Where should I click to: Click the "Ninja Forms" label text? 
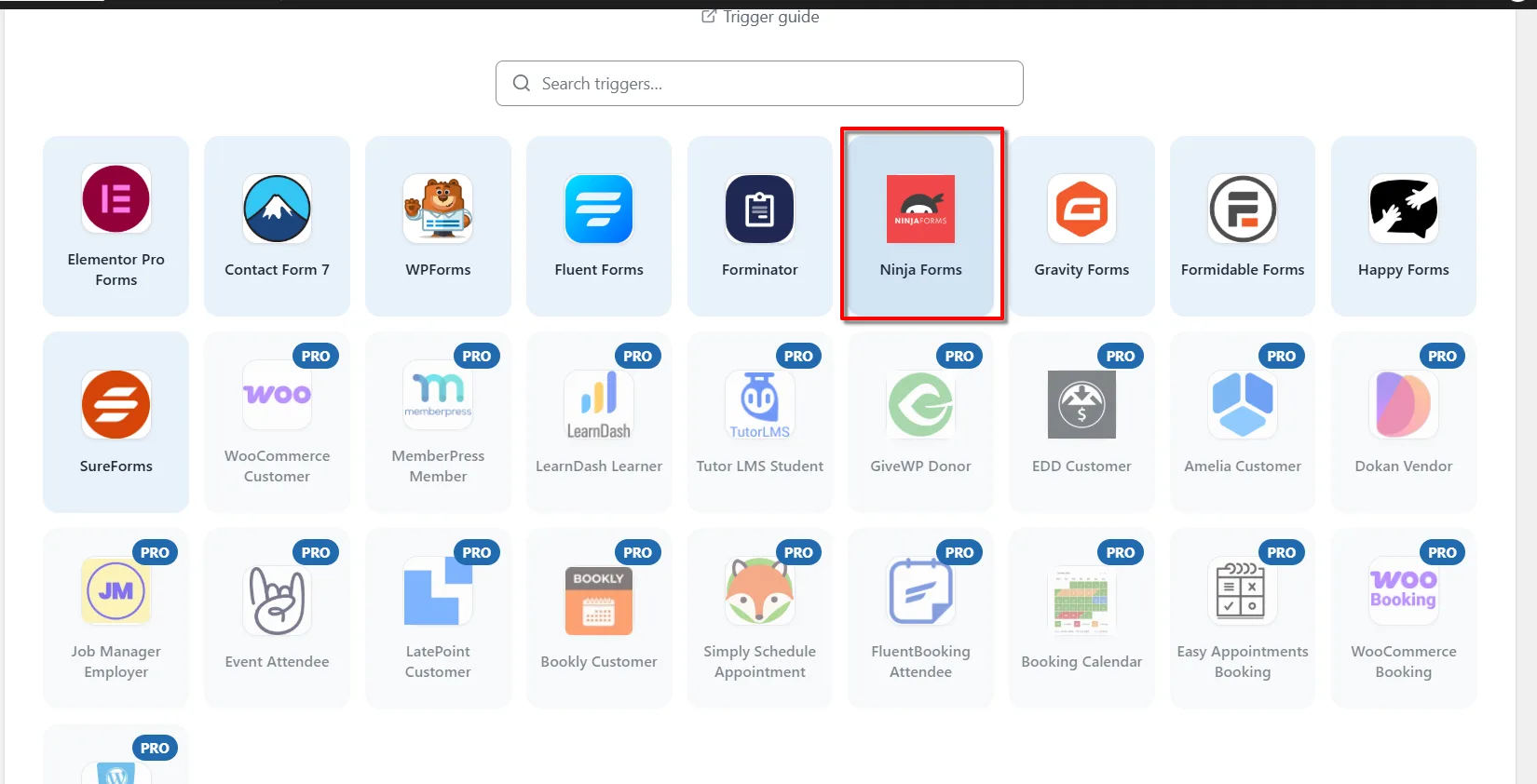(920, 270)
